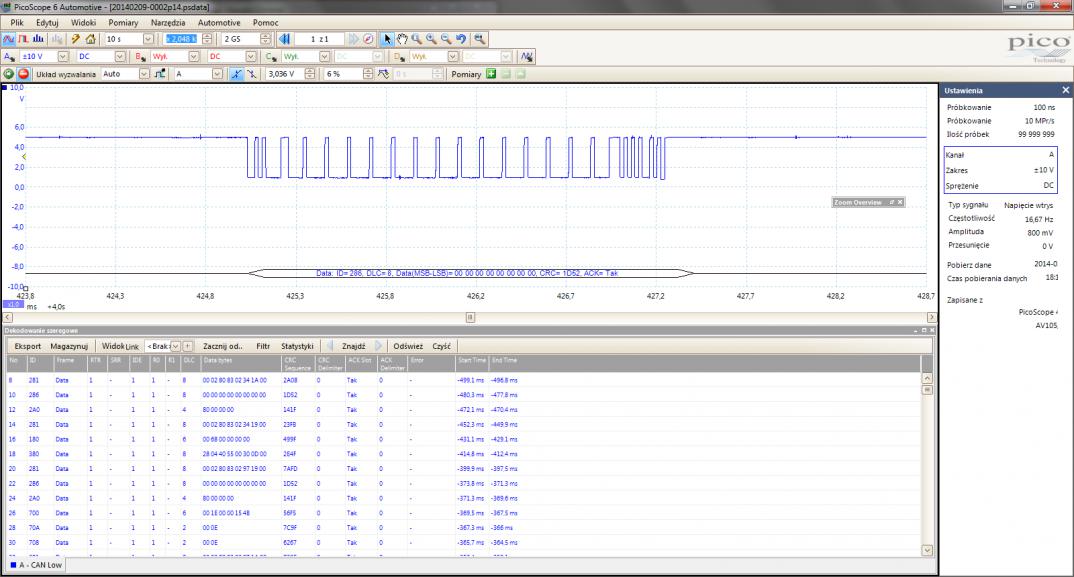Image resolution: width=1074 pixels, height=577 pixels.
Task: Open the Automotive menu
Action: click(x=218, y=21)
